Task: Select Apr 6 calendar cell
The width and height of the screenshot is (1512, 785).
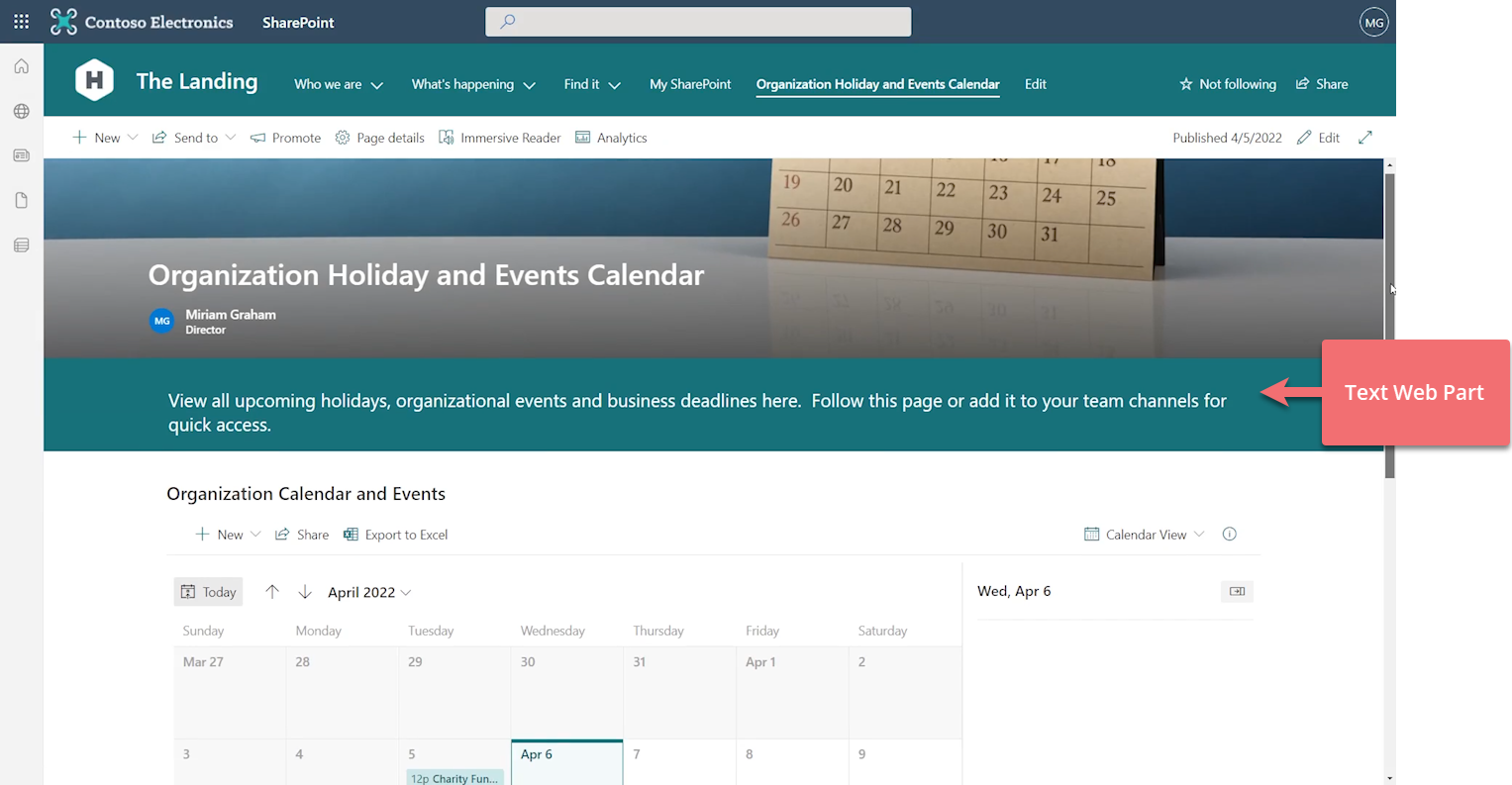Action: pyautogui.click(x=567, y=762)
